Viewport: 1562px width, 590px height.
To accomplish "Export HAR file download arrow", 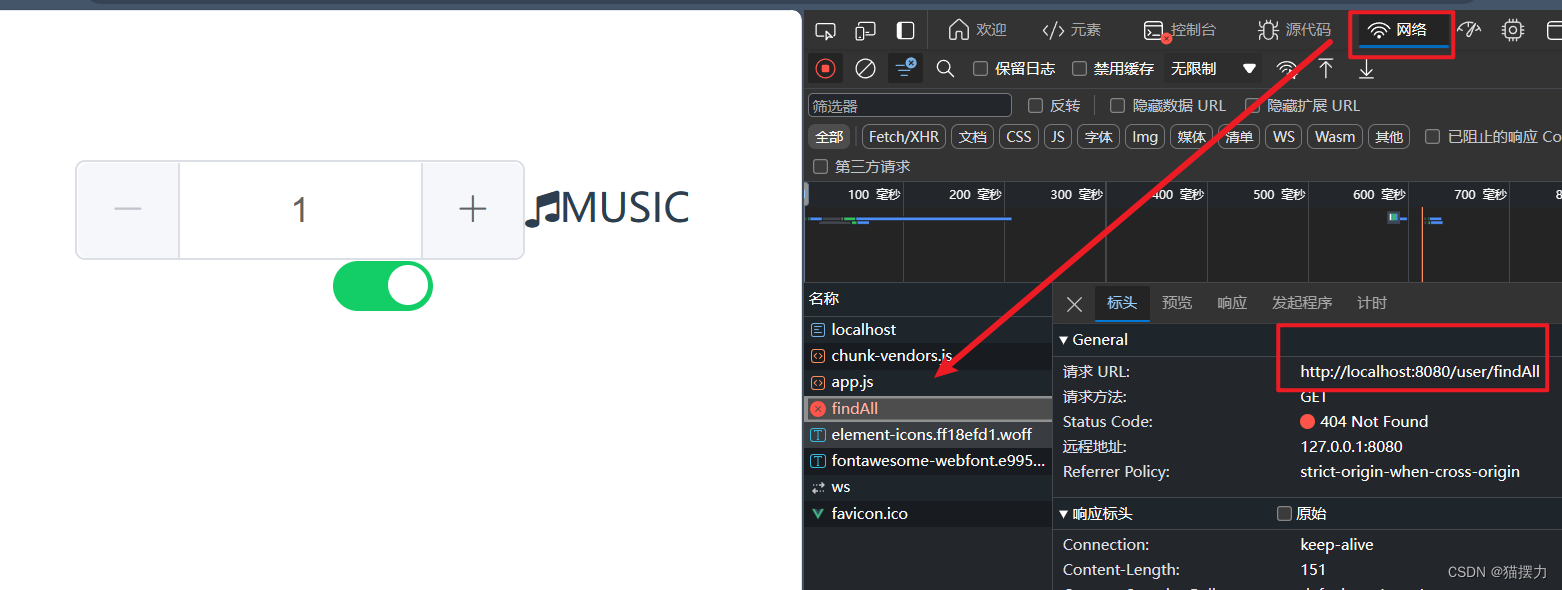I will pyautogui.click(x=1366, y=68).
